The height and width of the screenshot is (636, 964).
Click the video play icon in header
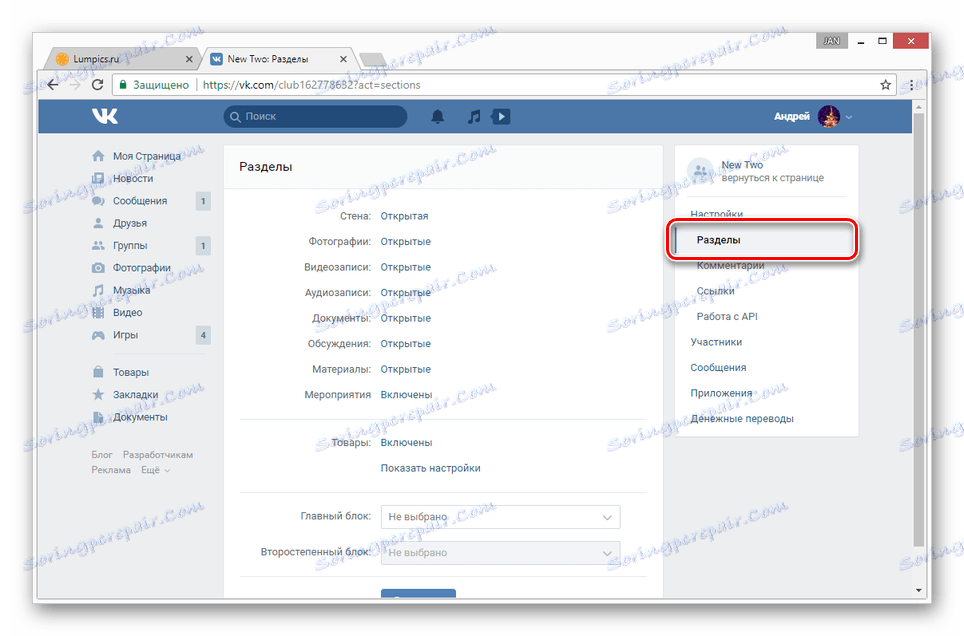(501, 116)
